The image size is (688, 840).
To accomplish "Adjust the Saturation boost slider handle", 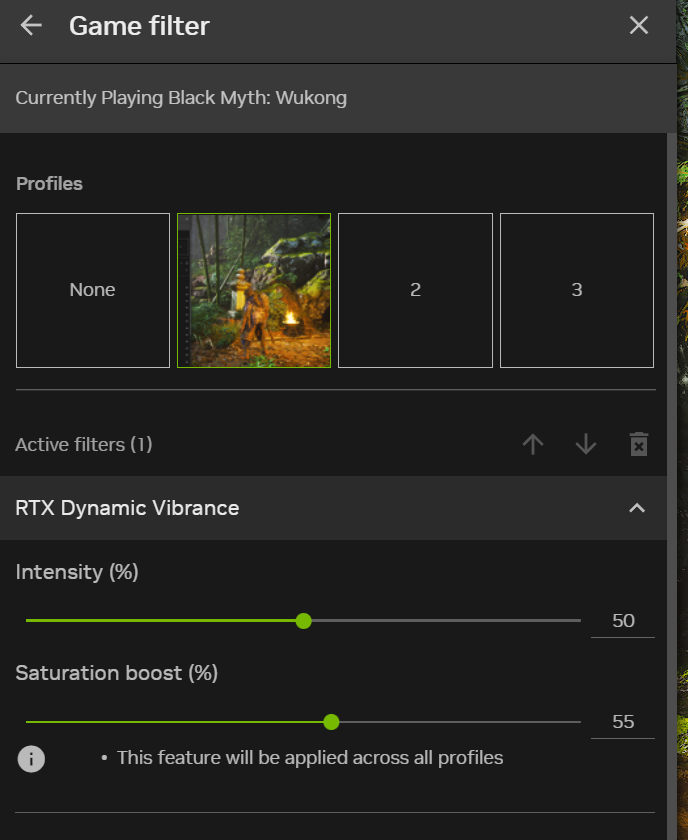I will [332, 722].
